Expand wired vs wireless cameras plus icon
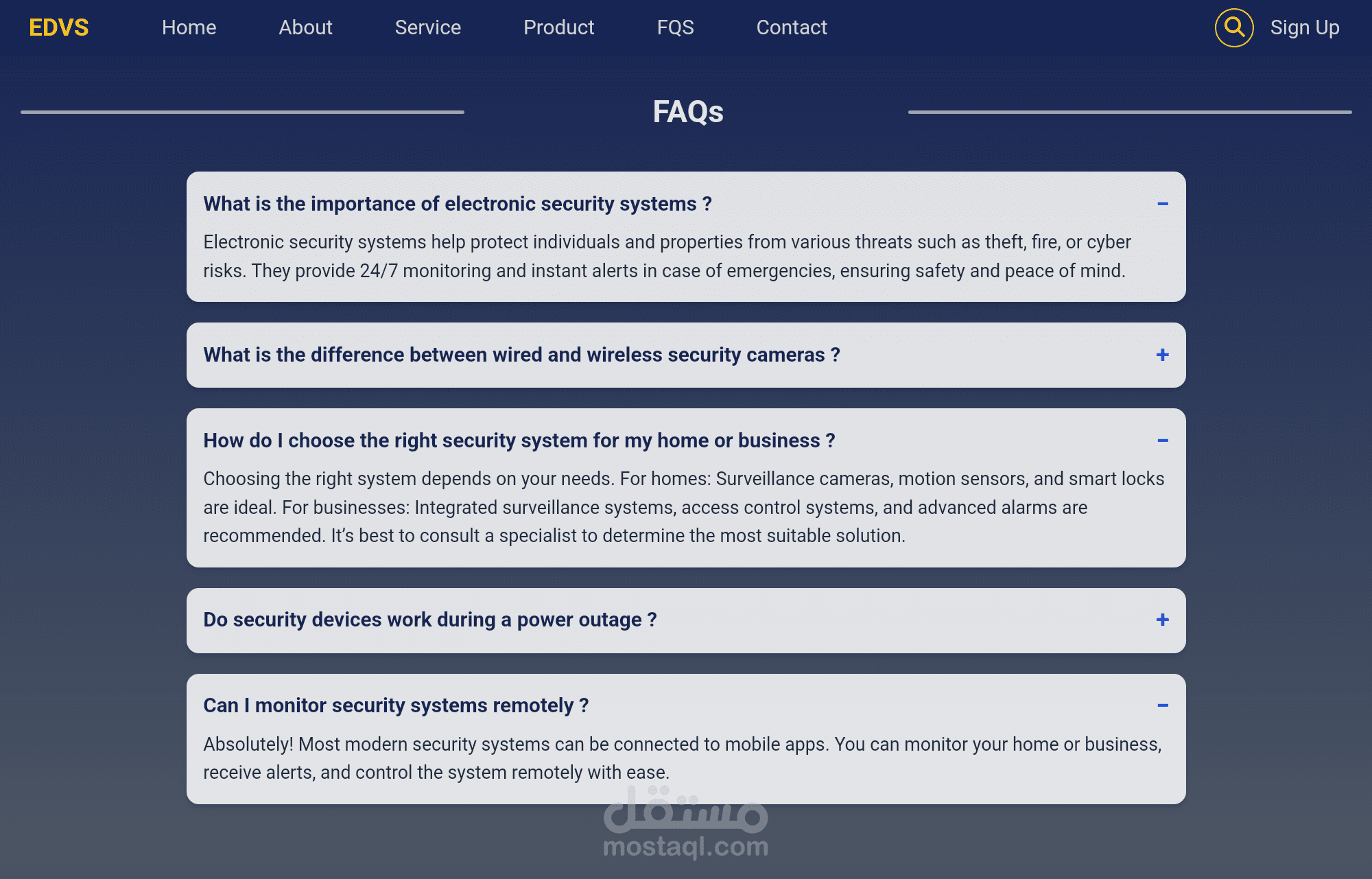This screenshot has height=879, width=1372. [x=1162, y=355]
